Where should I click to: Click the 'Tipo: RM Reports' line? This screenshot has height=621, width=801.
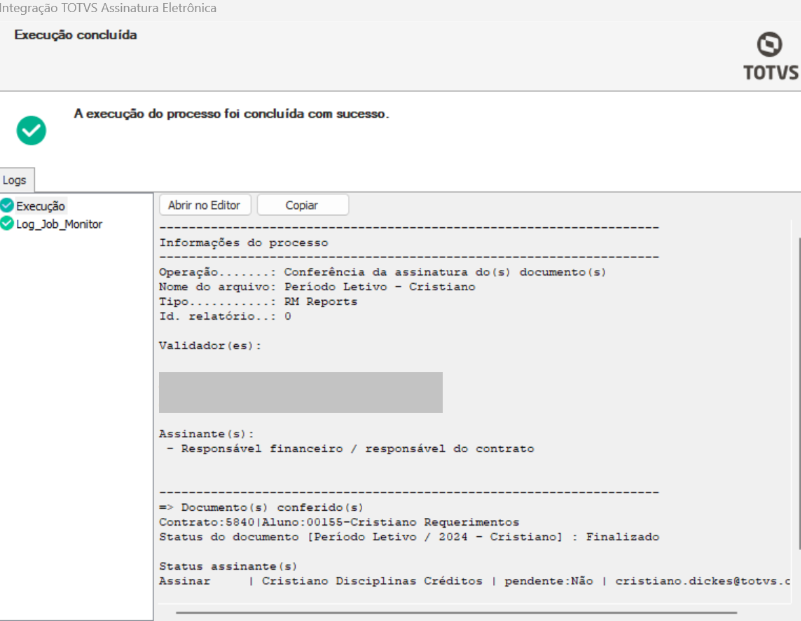pos(258,302)
